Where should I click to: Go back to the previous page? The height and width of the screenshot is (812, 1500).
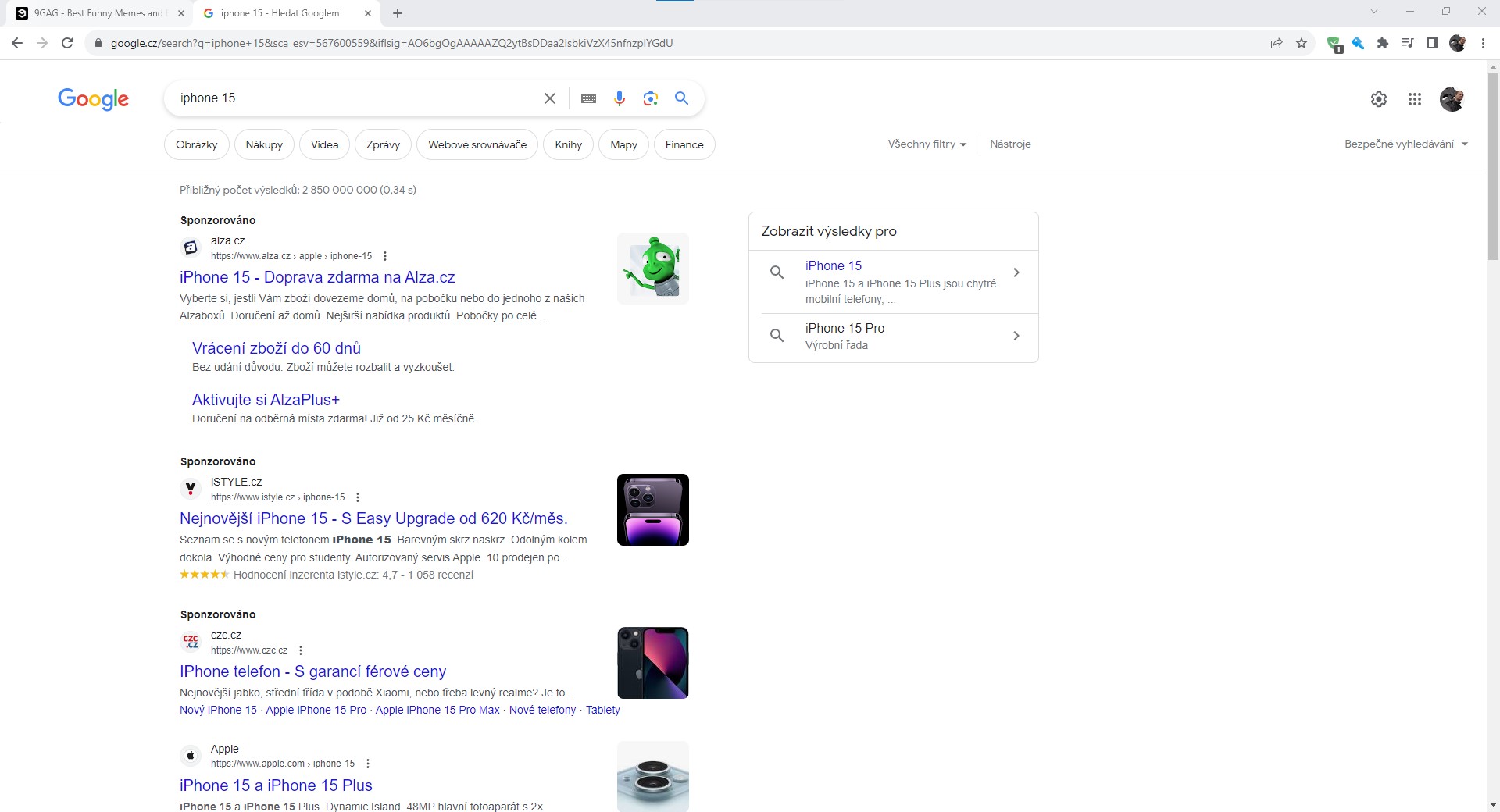coord(17,43)
